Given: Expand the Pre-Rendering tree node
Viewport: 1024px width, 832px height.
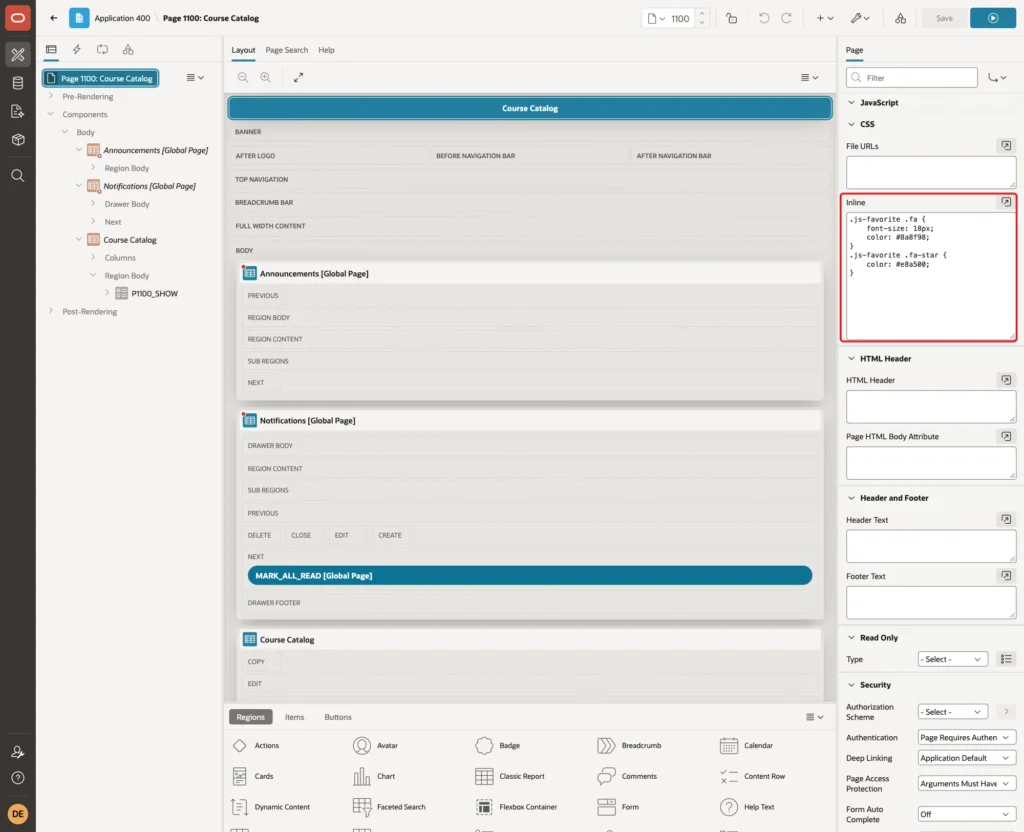Looking at the screenshot, I should 51,96.
